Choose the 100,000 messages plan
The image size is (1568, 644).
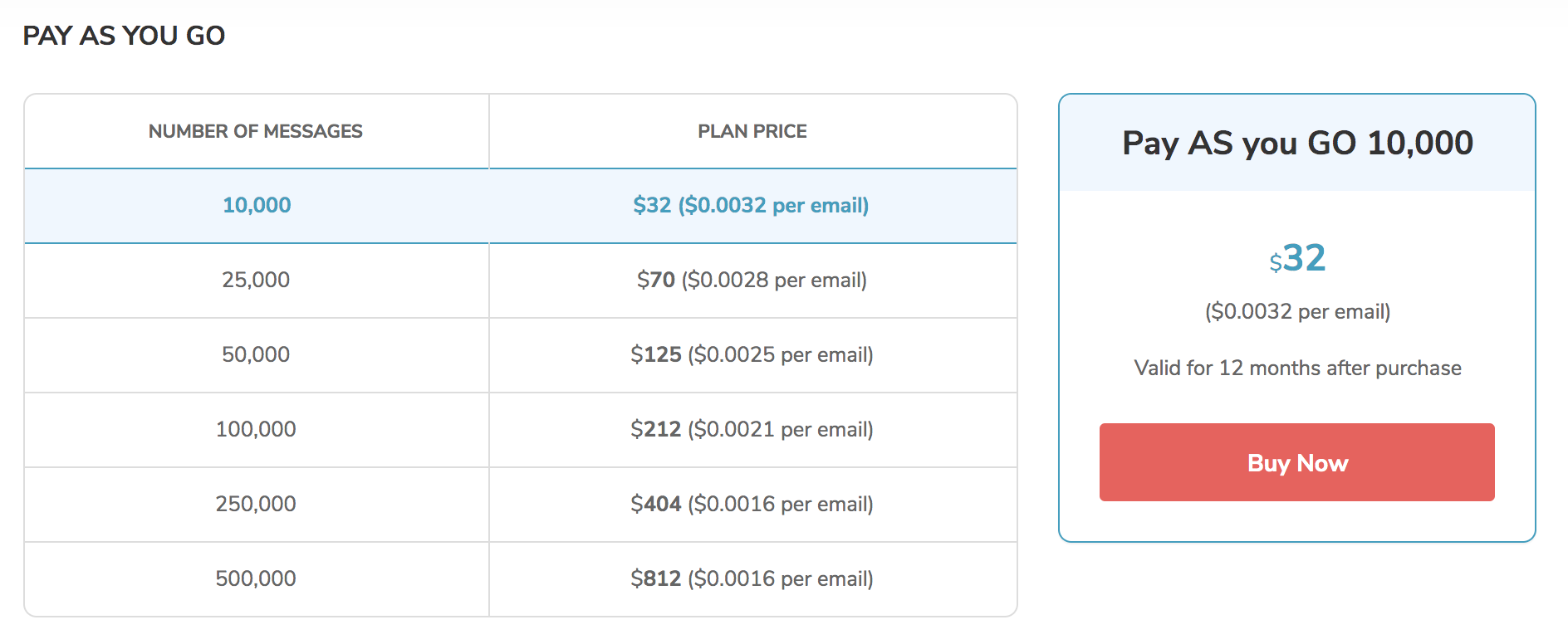(521, 430)
